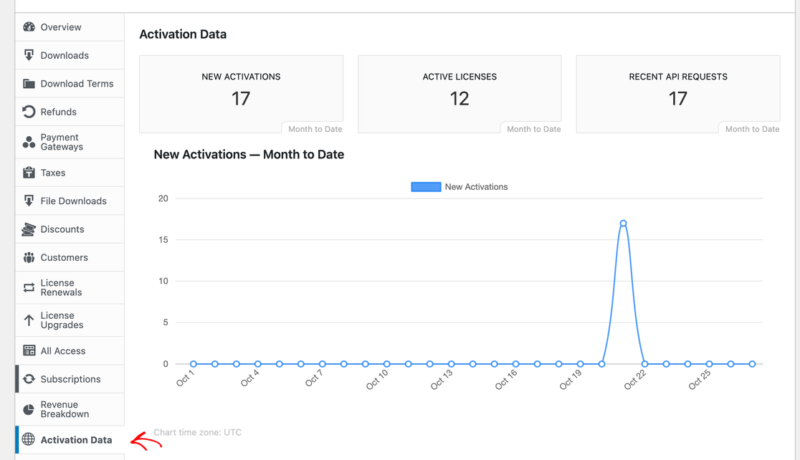
Task: Click the Oct 1 chart data point
Action: tap(193, 364)
